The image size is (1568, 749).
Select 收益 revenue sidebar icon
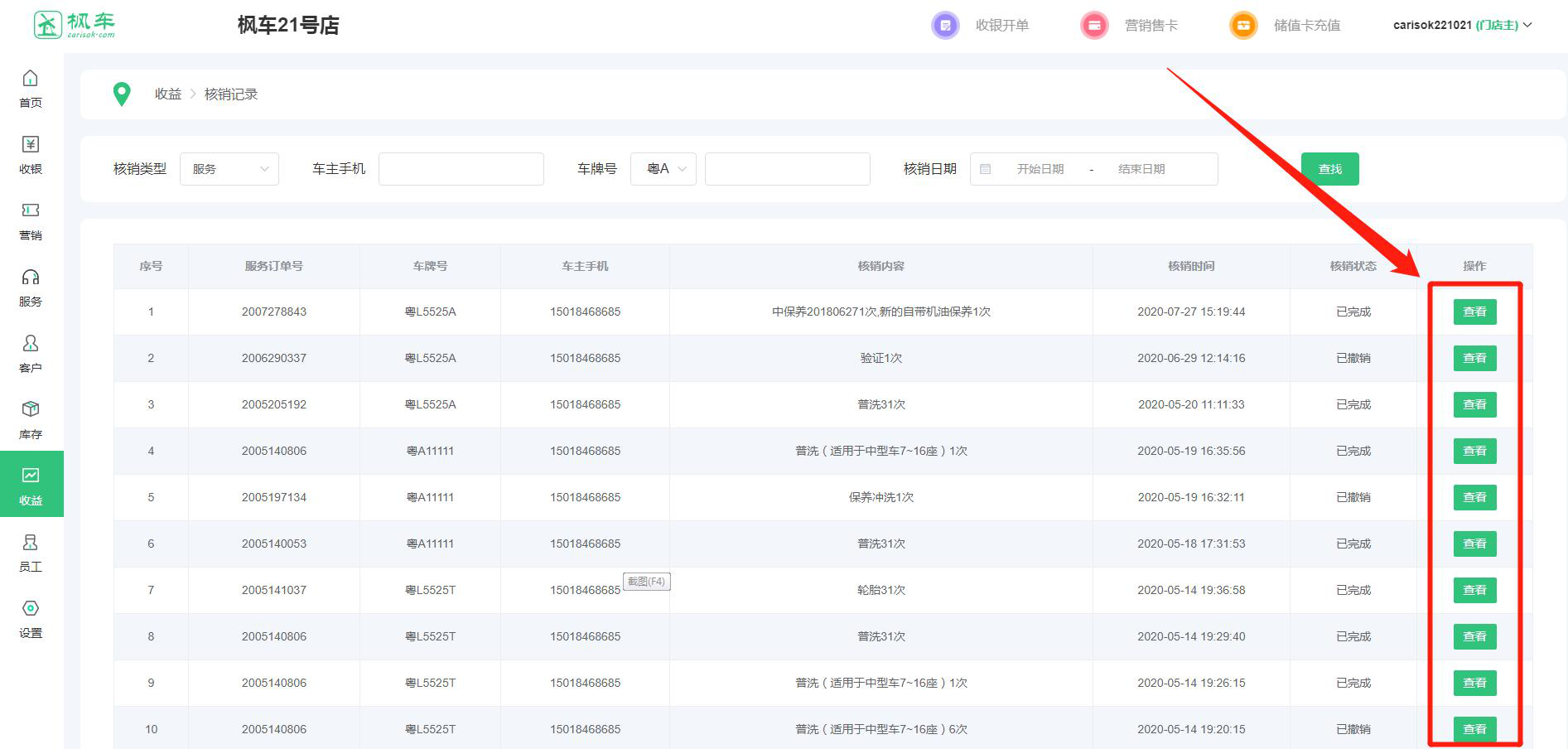click(31, 476)
